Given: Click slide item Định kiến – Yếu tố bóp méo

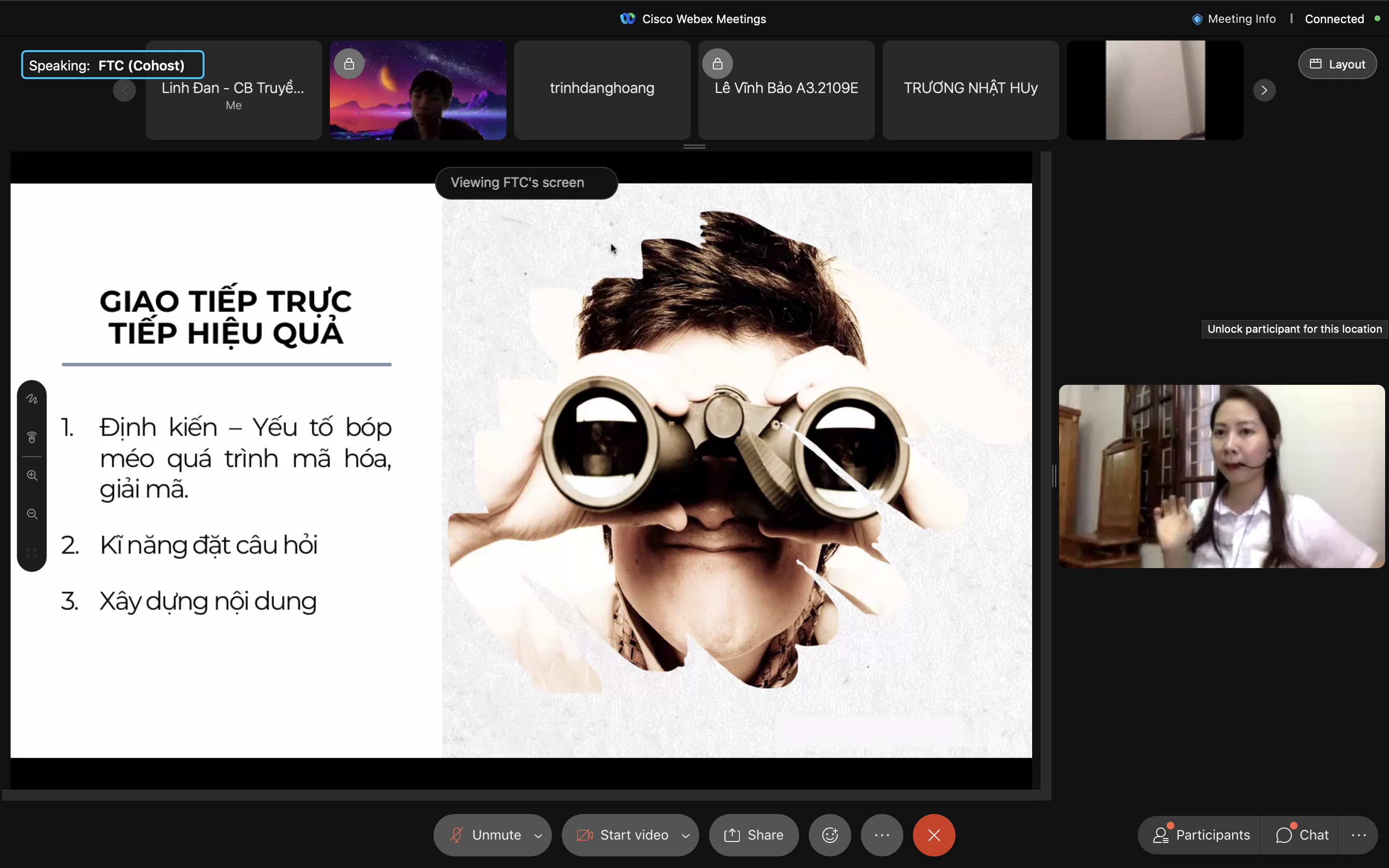Looking at the screenshot, I should pos(245,458).
